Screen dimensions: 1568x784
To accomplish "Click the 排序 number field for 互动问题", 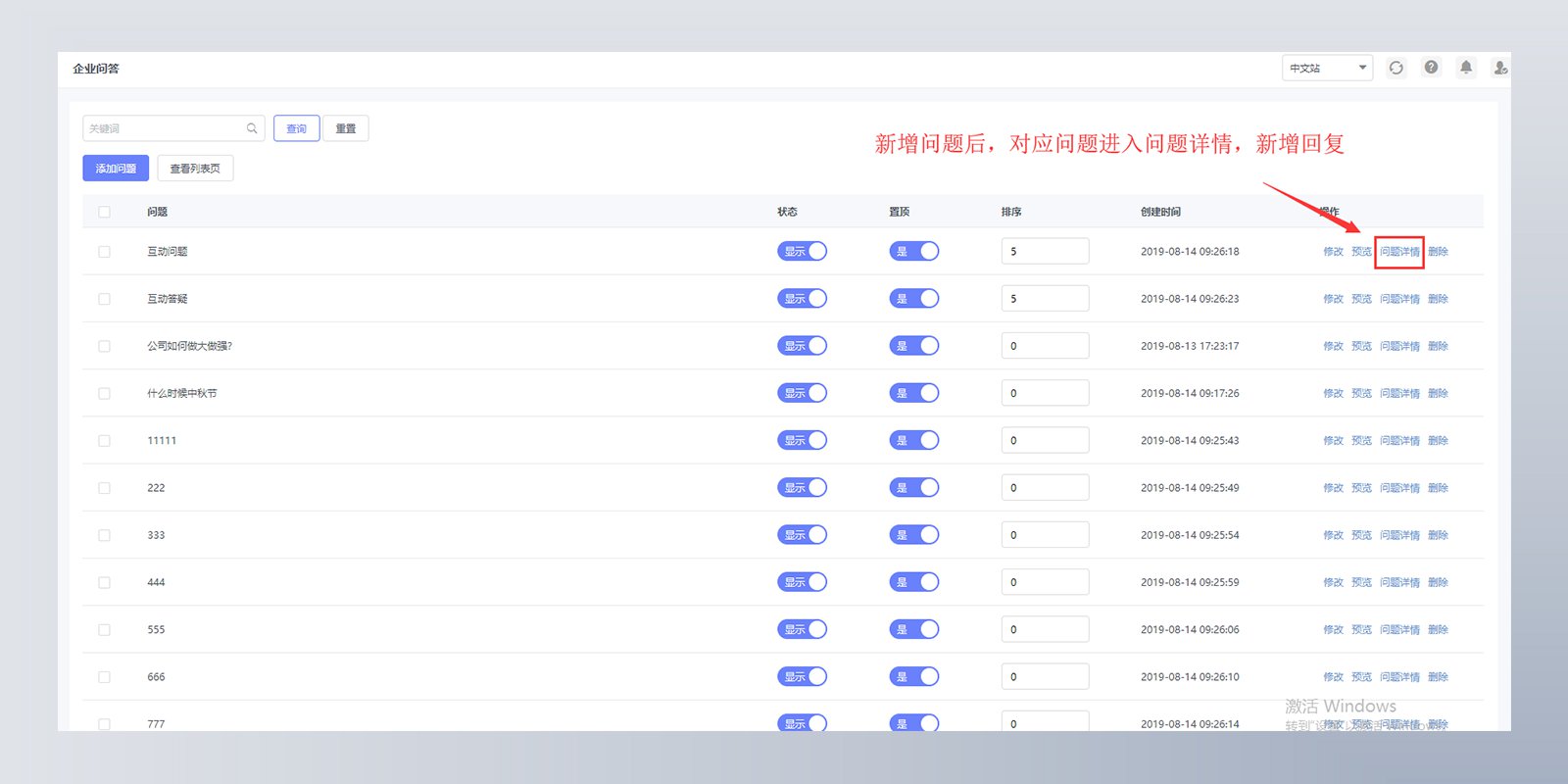I will [1045, 251].
